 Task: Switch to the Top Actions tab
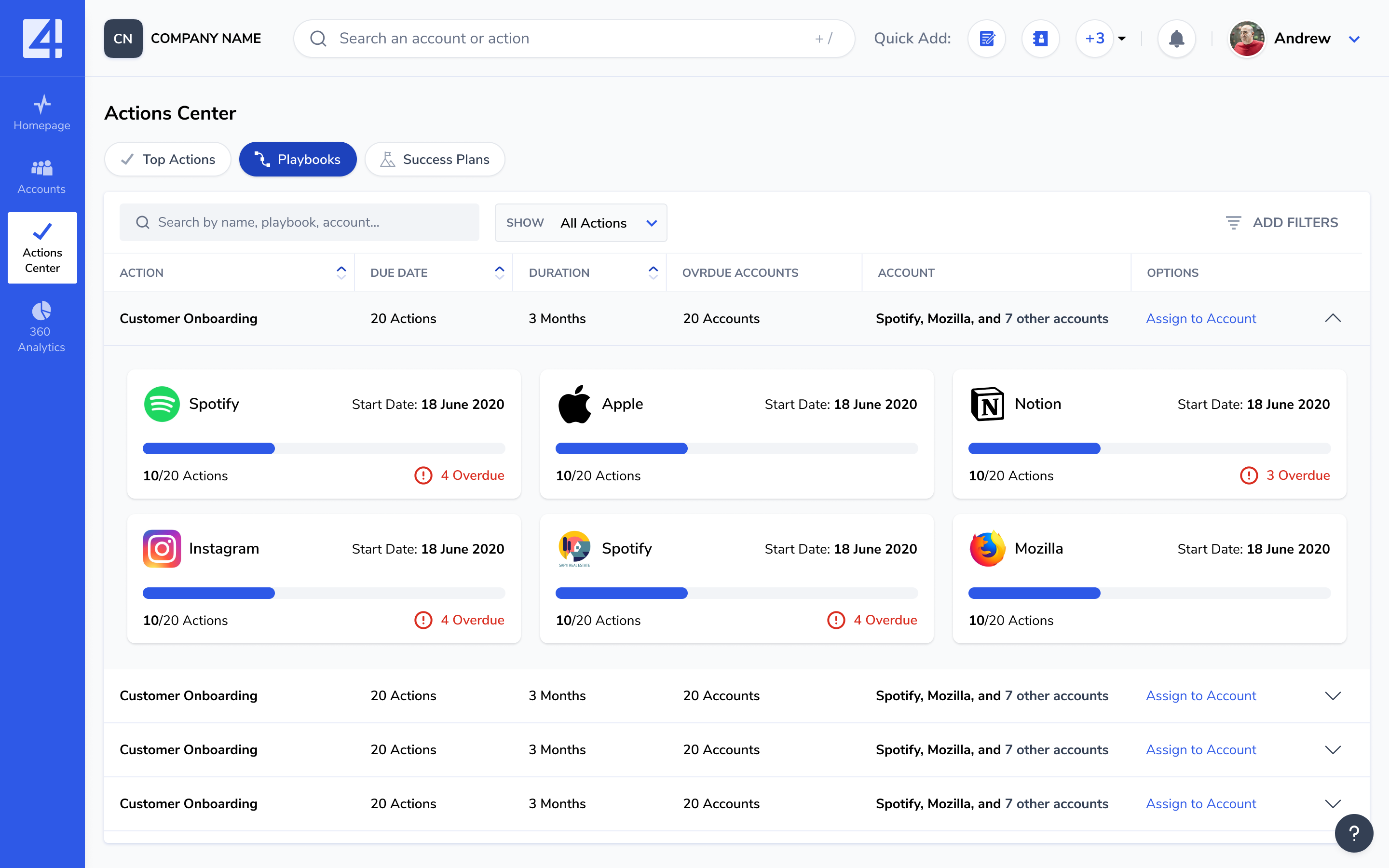(x=168, y=159)
